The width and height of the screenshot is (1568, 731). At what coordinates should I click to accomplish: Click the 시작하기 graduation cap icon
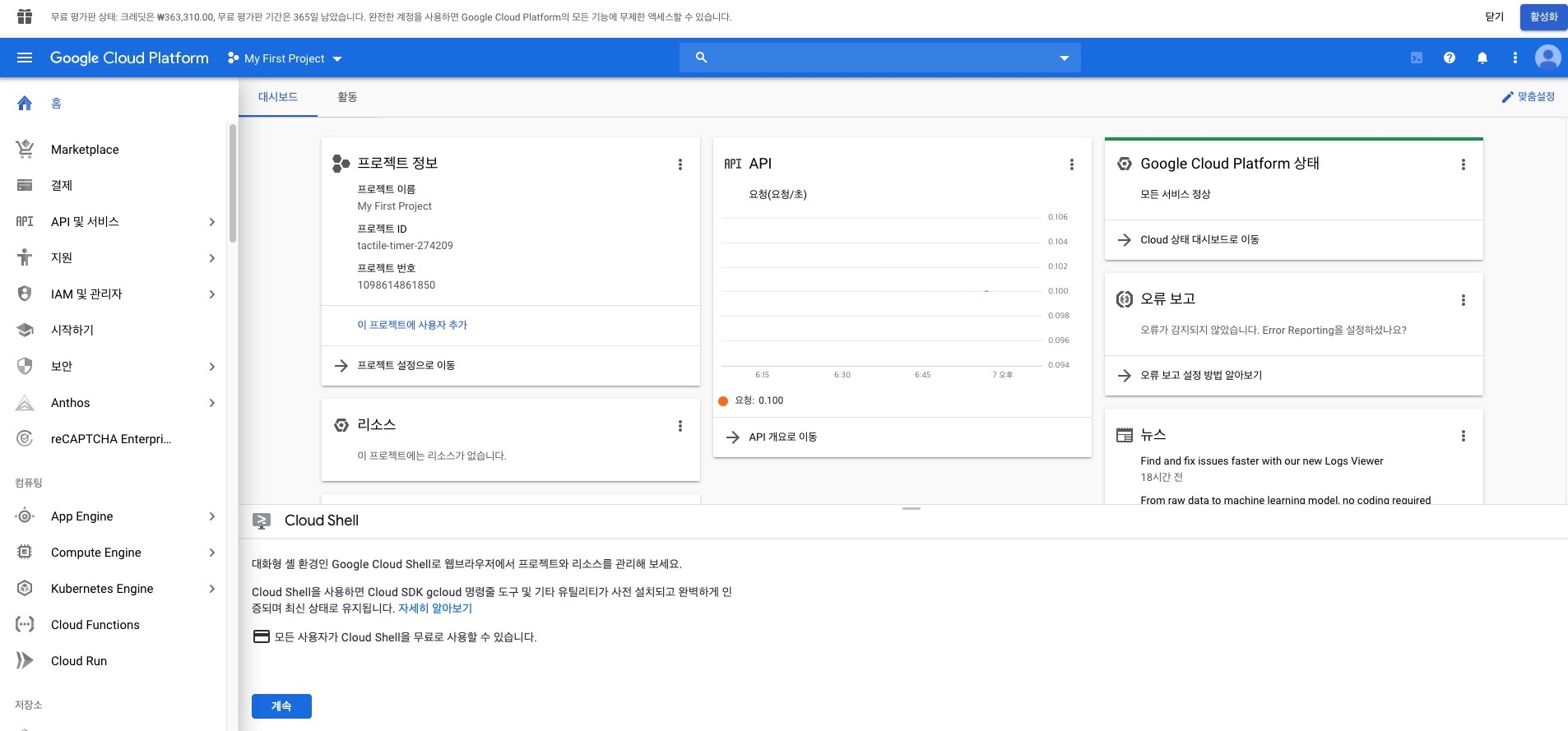click(25, 330)
